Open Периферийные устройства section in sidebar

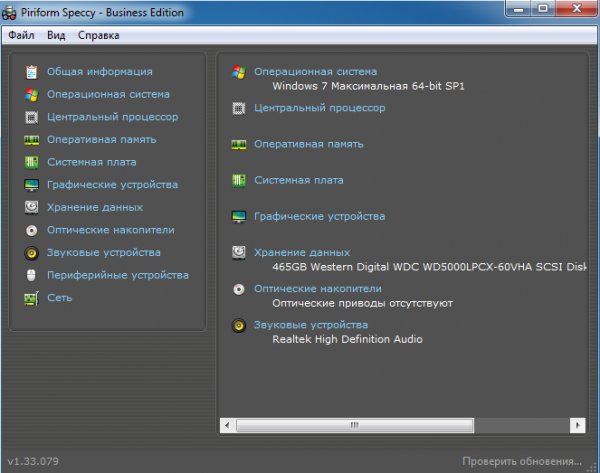click(x=118, y=275)
